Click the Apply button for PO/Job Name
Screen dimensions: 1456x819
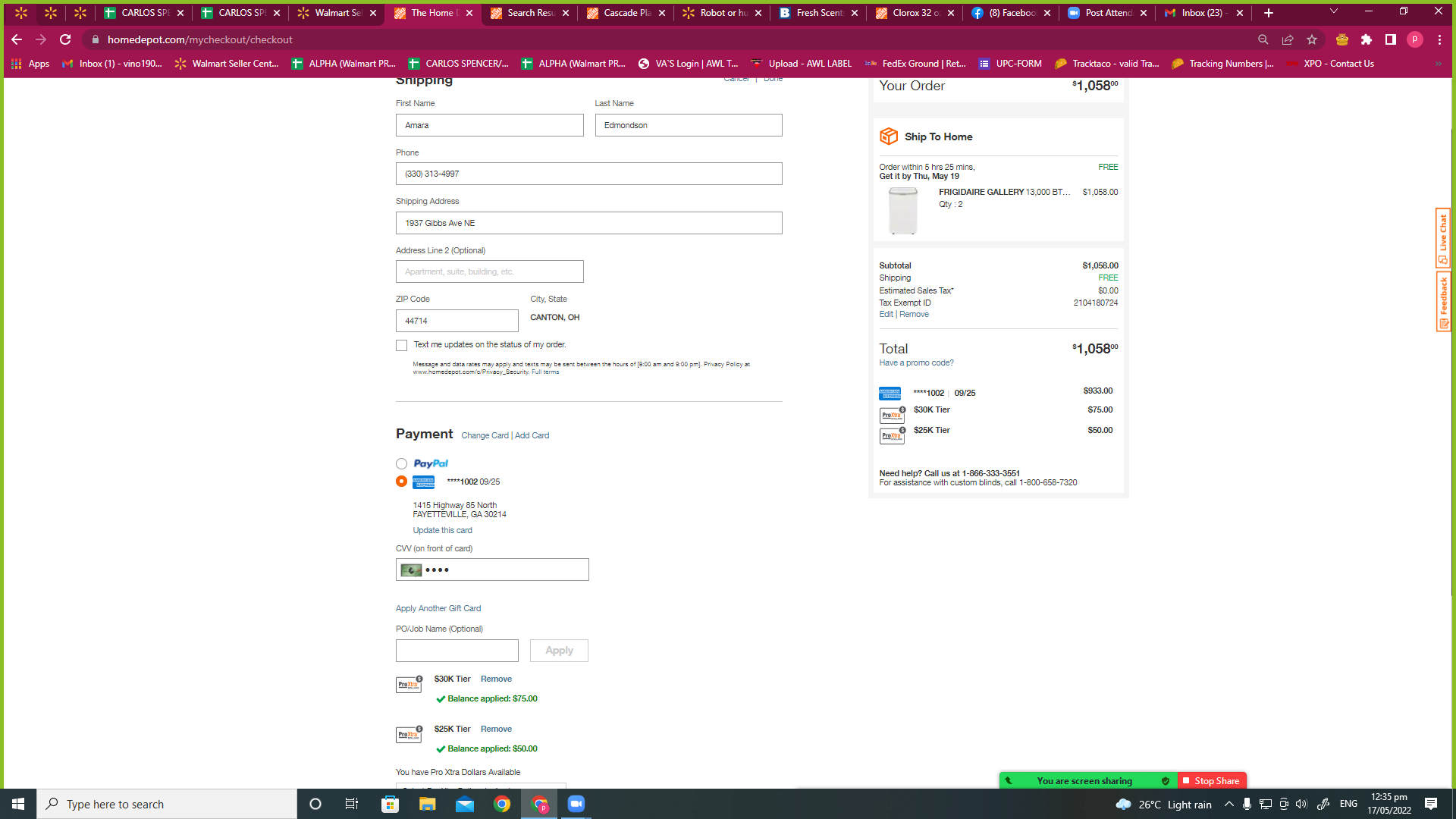pyautogui.click(x=559, y=651)
